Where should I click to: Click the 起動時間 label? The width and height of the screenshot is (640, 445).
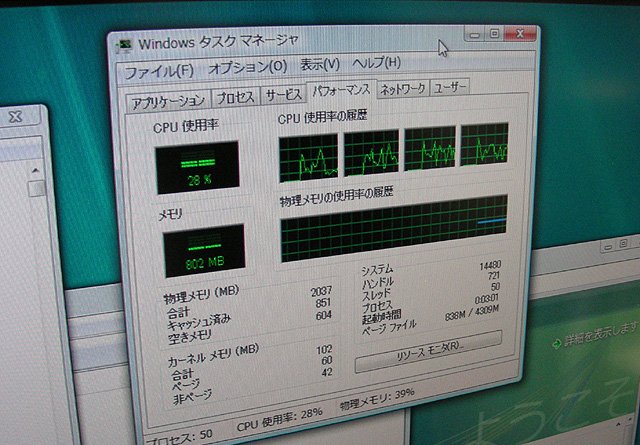[x=382, y=316]
